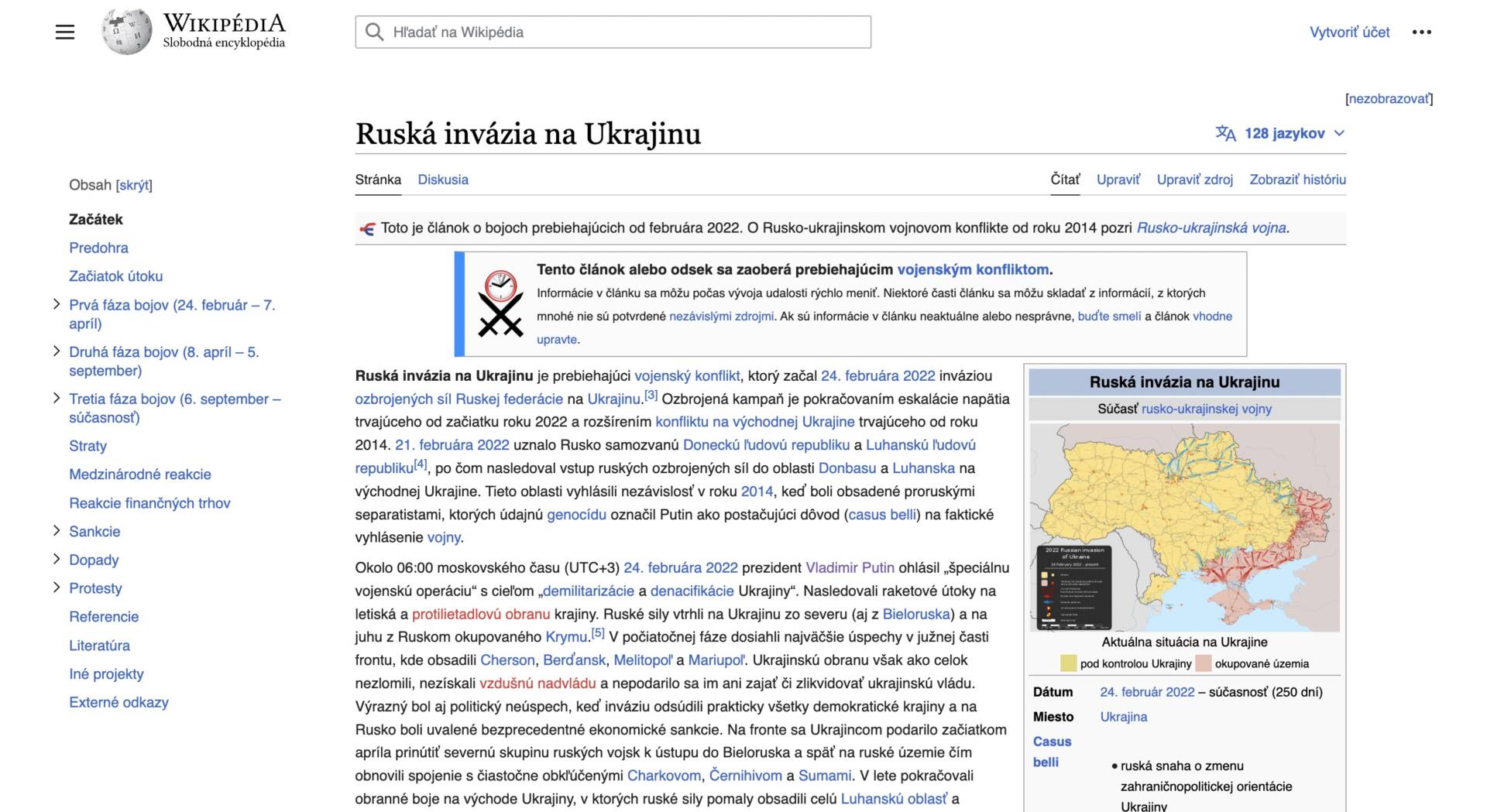Open the 128 jazykov language dropdown
Image resolution: width=1487 pixels, height=812 pixels.
tap(1281, 133)
